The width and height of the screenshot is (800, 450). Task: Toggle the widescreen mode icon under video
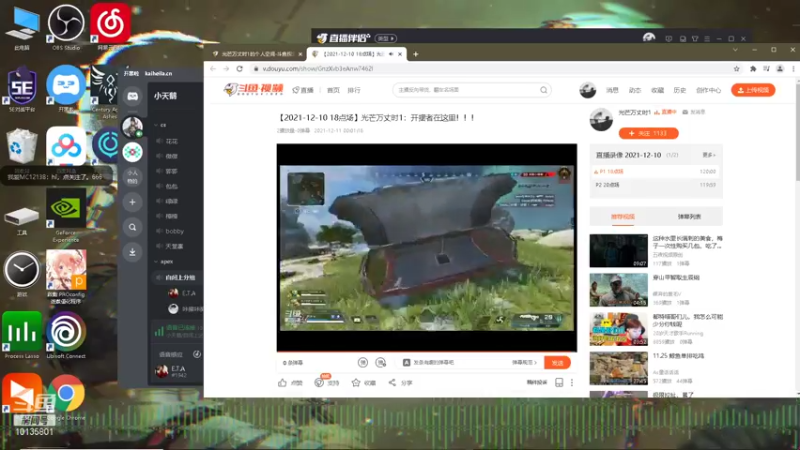559,382
